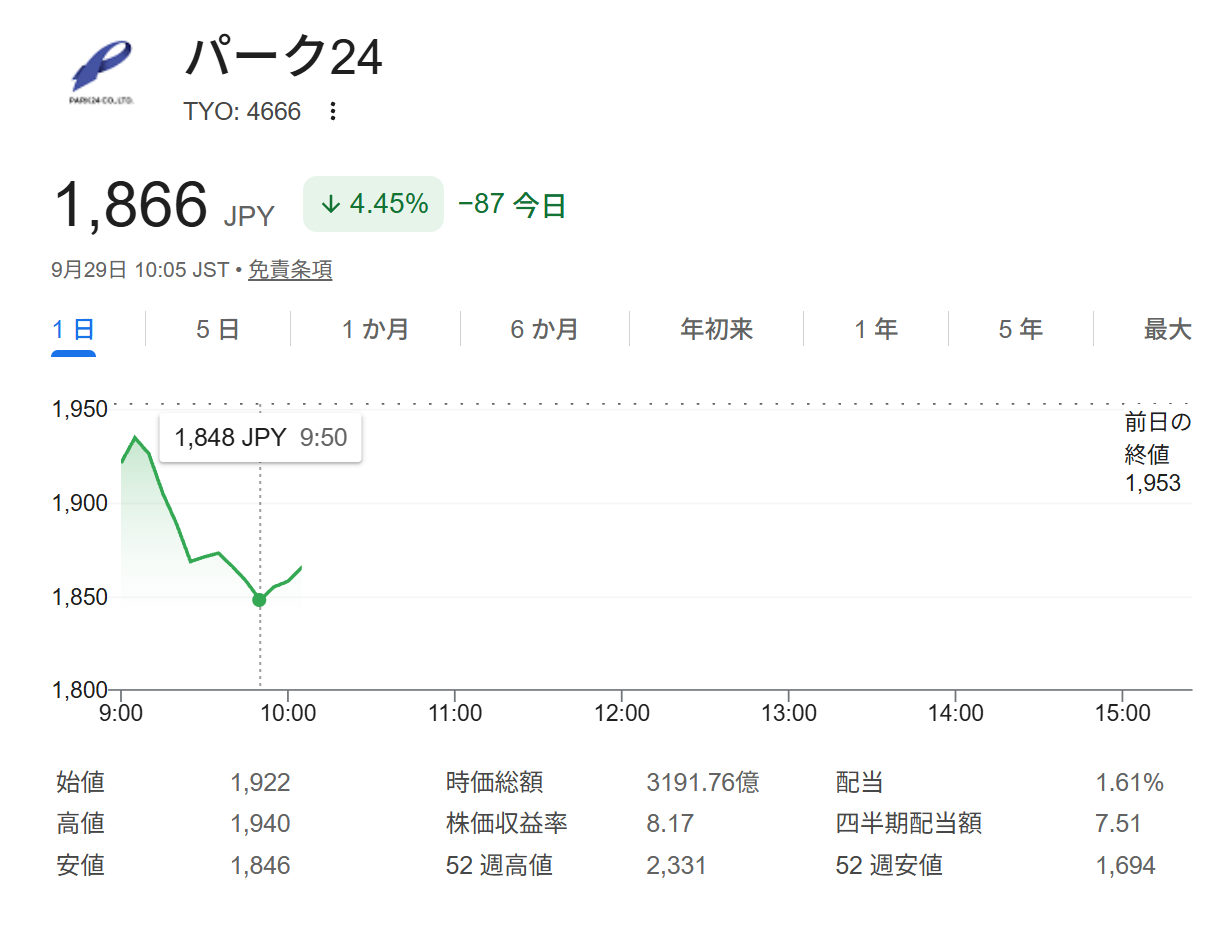Show the 1か月 price chart
1225x929 pixels.
pyautogui.click(x=375, y=329)
